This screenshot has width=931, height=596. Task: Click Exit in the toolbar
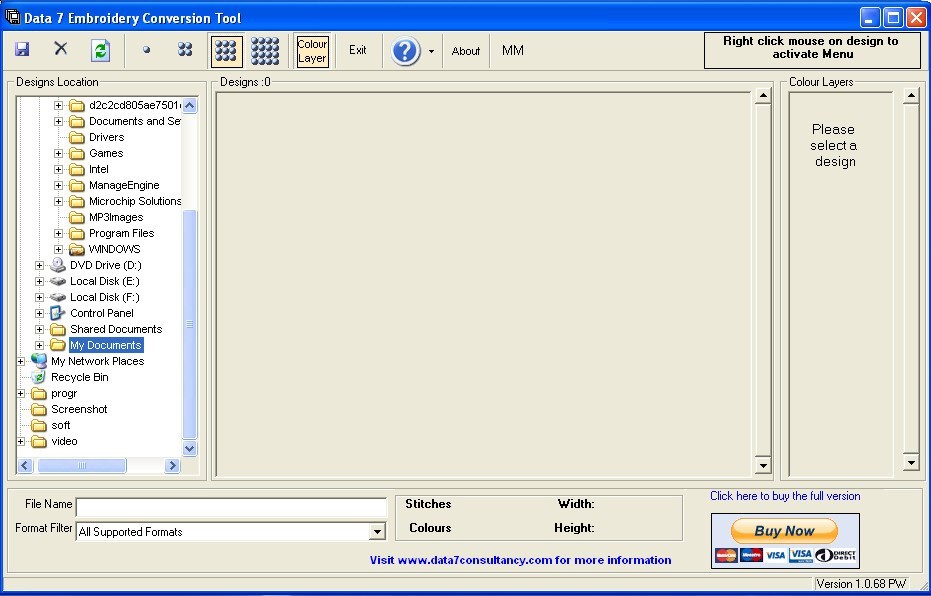[x=357, y=50]
